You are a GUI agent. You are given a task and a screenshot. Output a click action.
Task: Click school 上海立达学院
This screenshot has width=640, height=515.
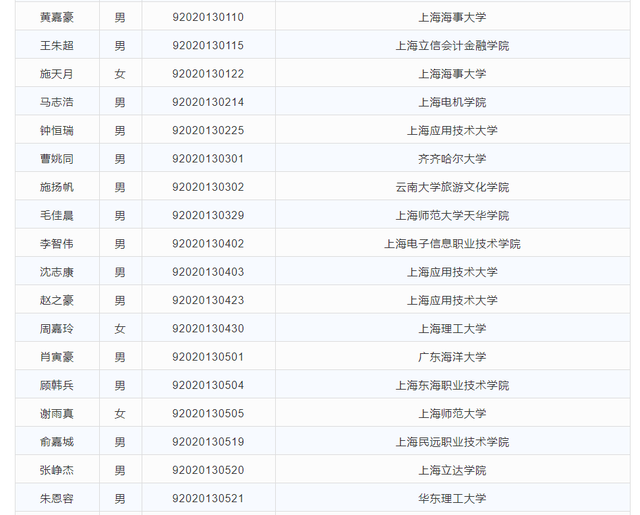(x=452, y=470)
